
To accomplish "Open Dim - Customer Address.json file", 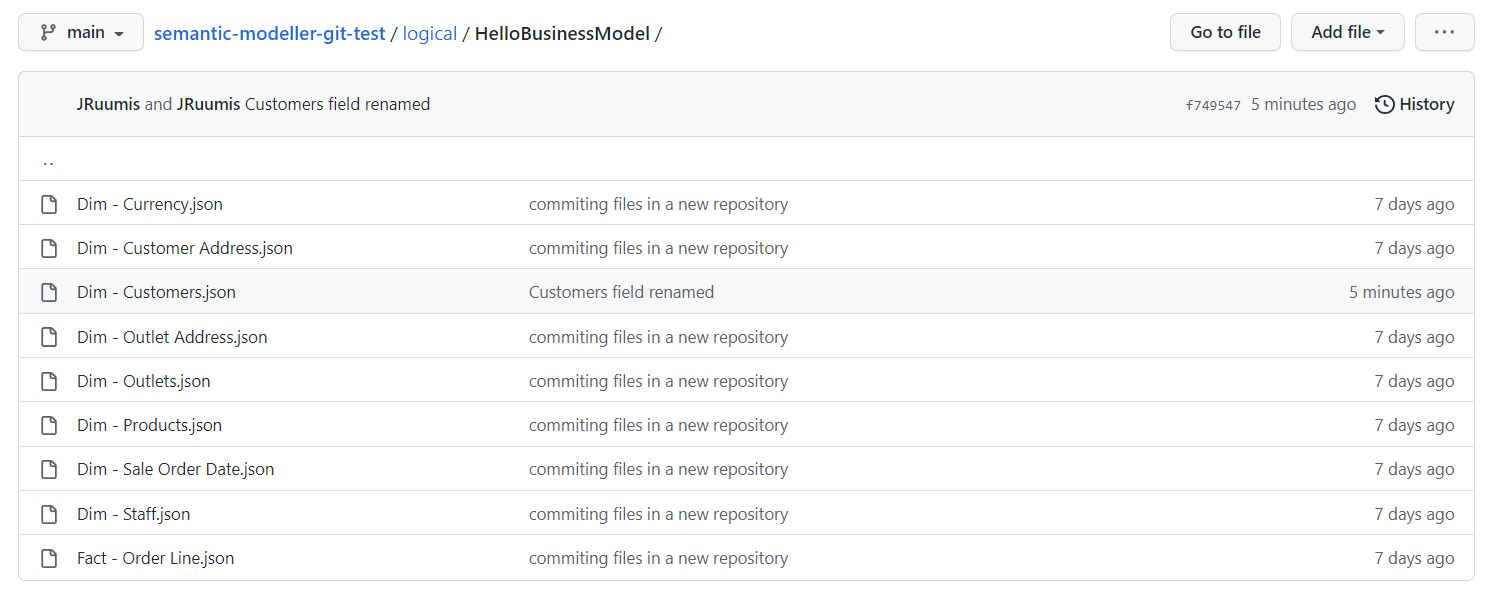I will (x=185, y=248).
